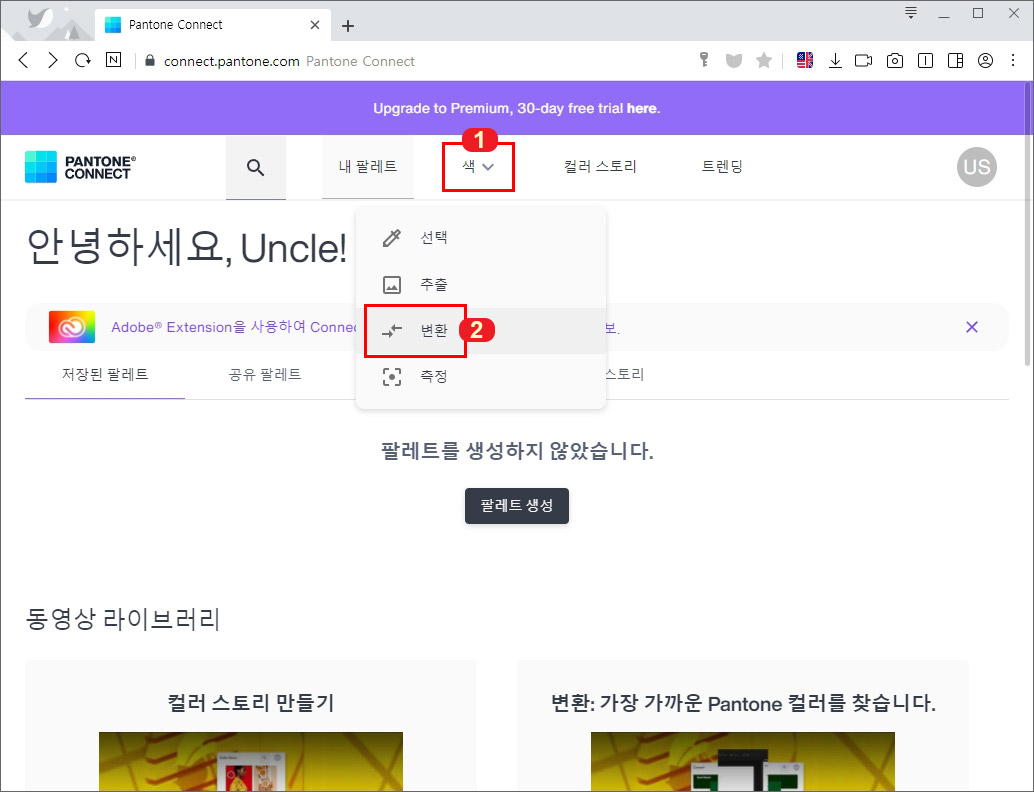
Task: Select the eyedropper 선택 menu entry
Action: (481, 237)
